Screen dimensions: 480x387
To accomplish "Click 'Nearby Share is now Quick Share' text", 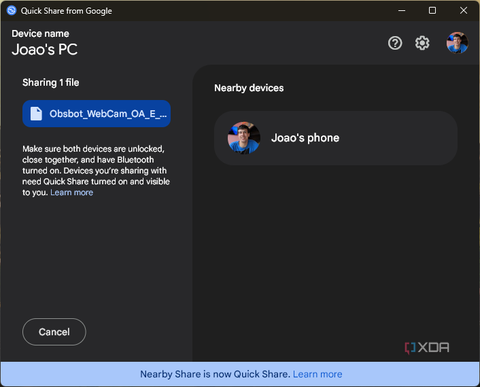I will (215, 374).
